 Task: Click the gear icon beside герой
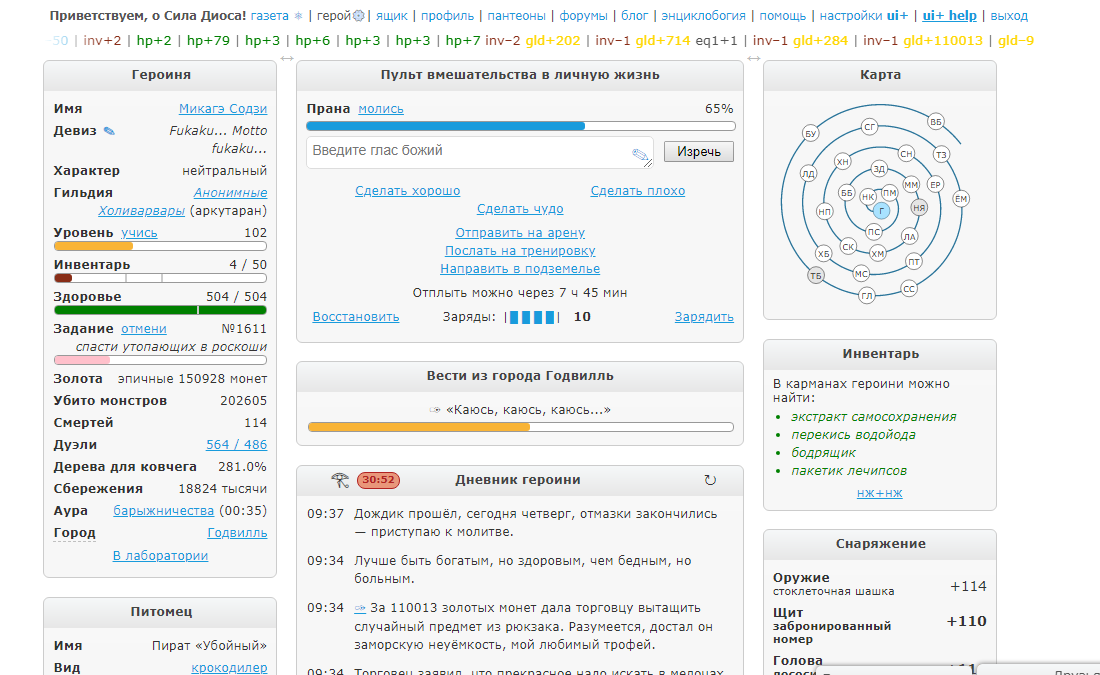pos(359,16)
